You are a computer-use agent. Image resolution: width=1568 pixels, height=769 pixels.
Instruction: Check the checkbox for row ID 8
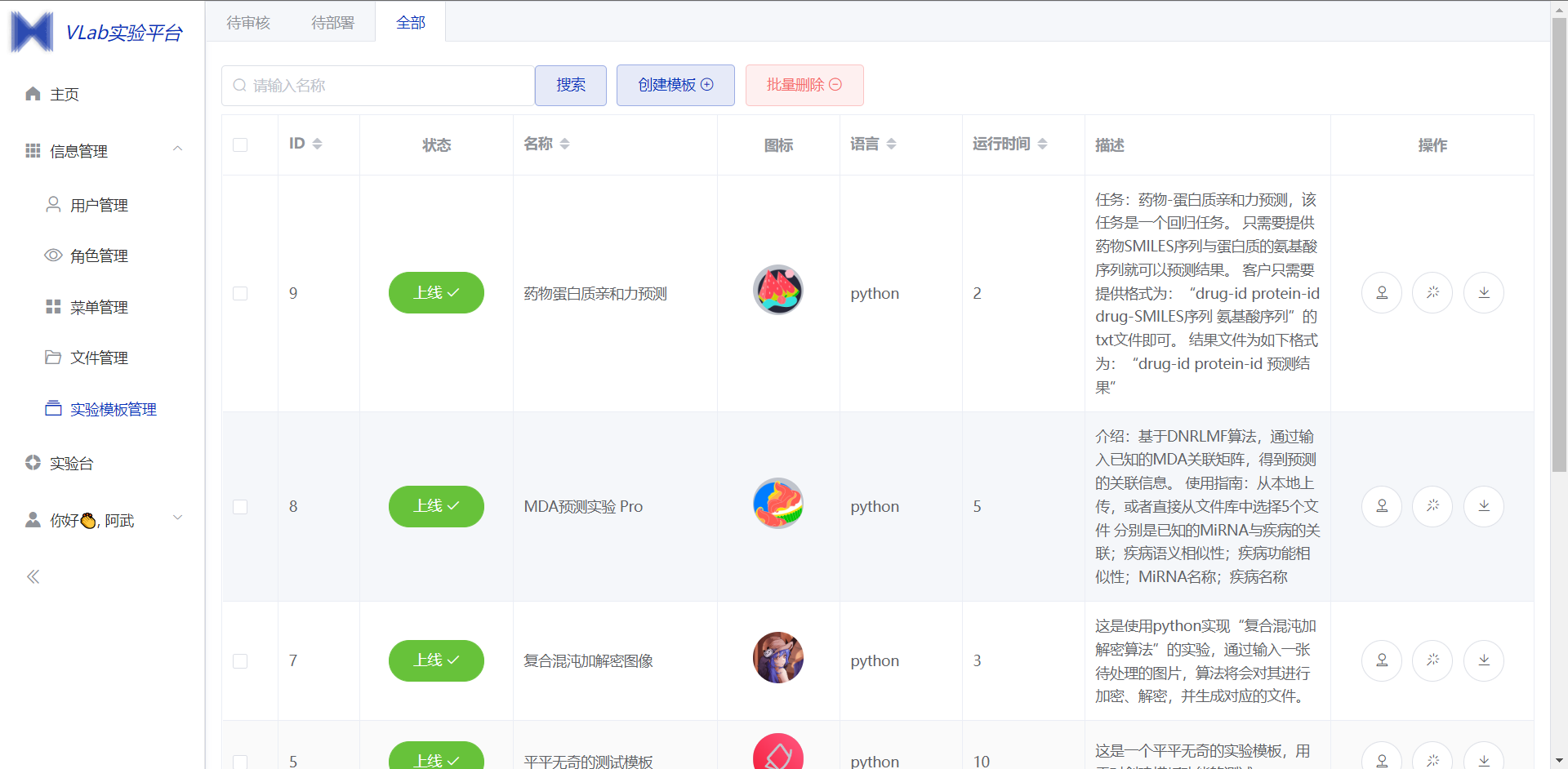coord(240,506)
